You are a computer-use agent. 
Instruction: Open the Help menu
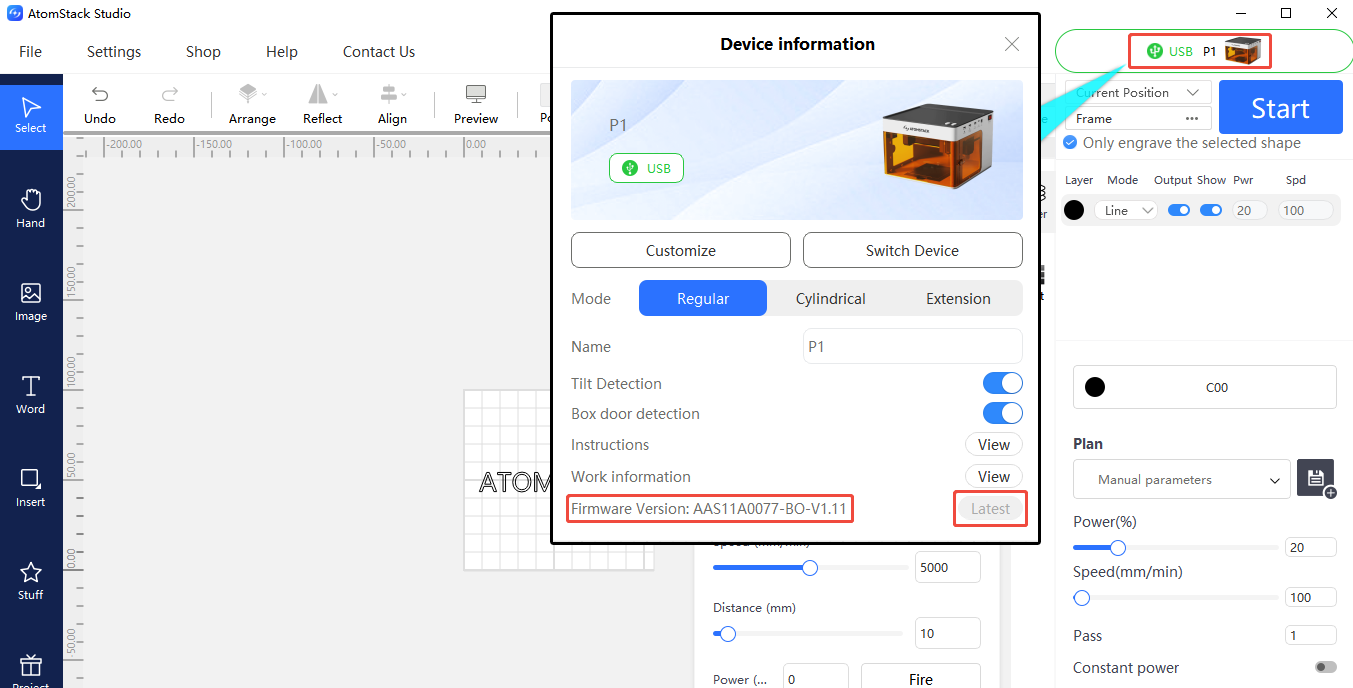click(282, 51)
